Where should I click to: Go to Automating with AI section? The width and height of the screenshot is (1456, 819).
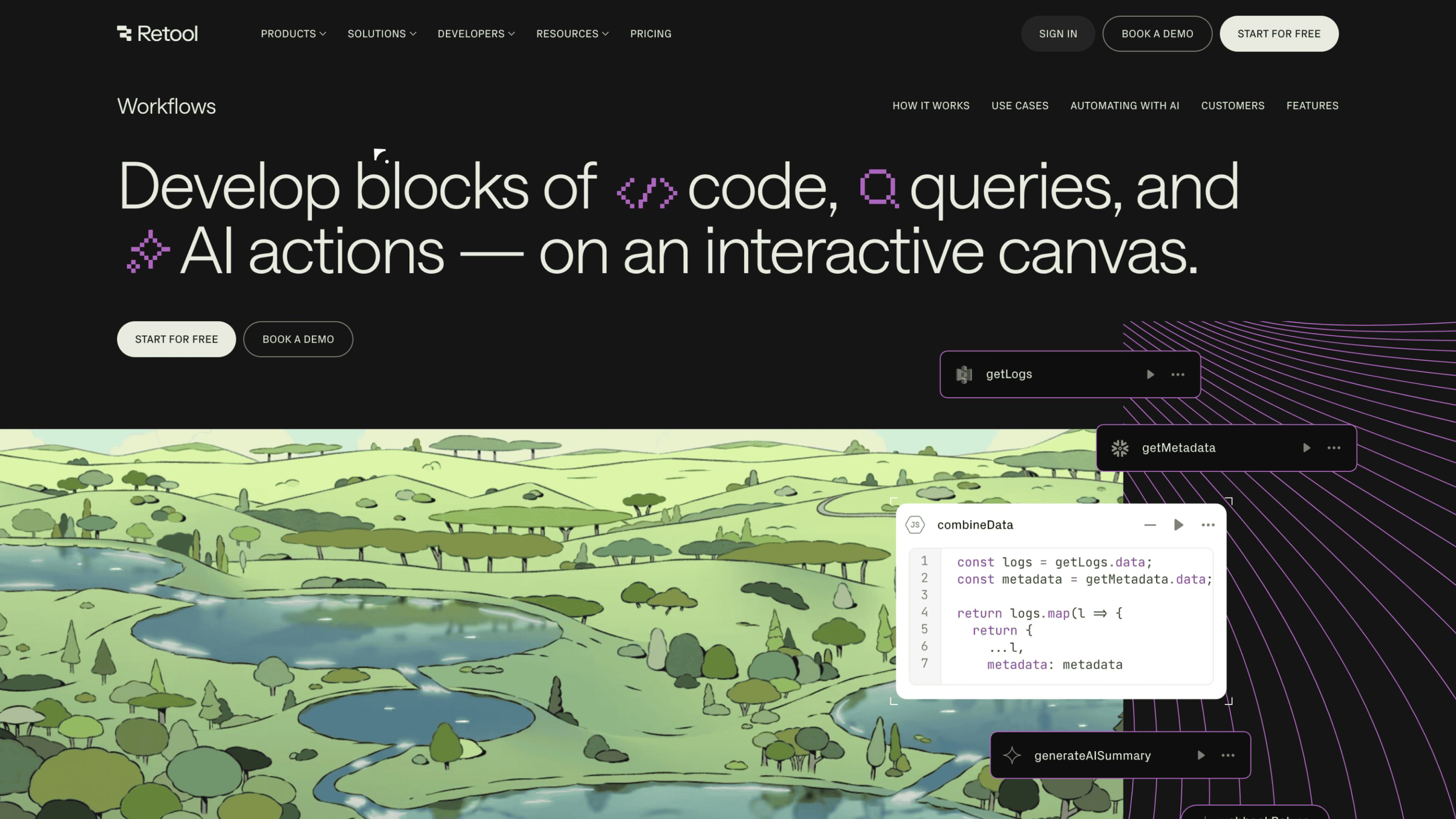coord(1124,106)
